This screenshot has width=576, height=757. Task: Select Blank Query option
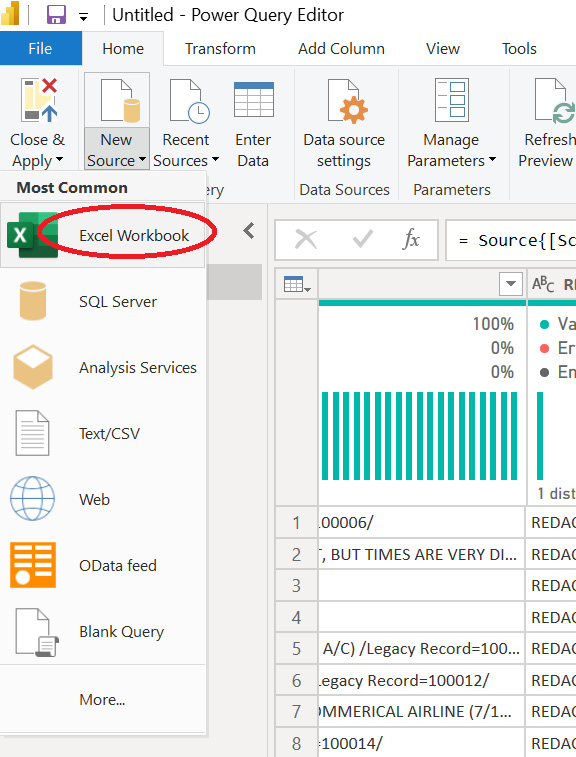point(102,631)
